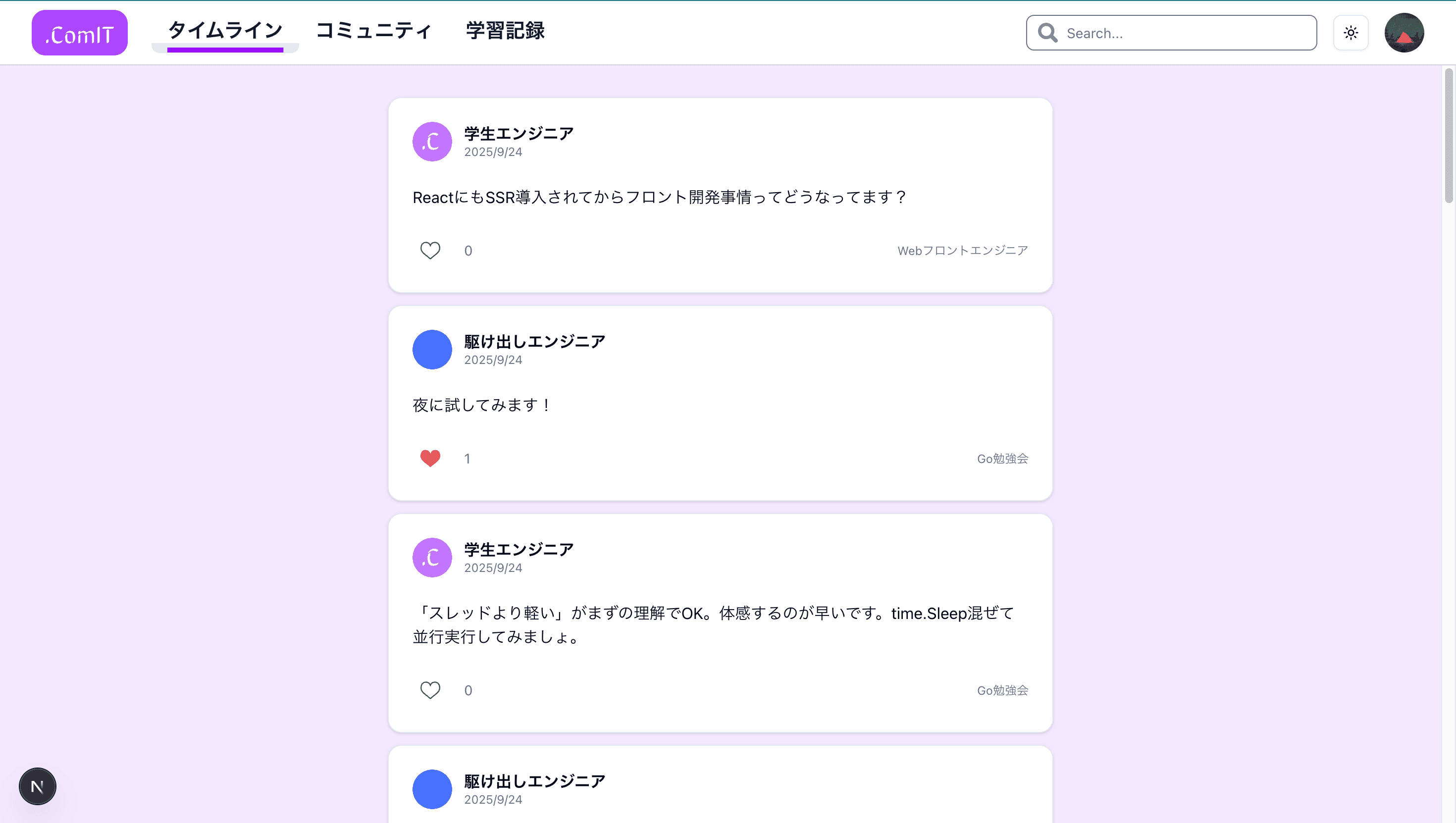Click the search magnifier icon
This screenshot has width=1456, height=823.
pos(1047,33)
